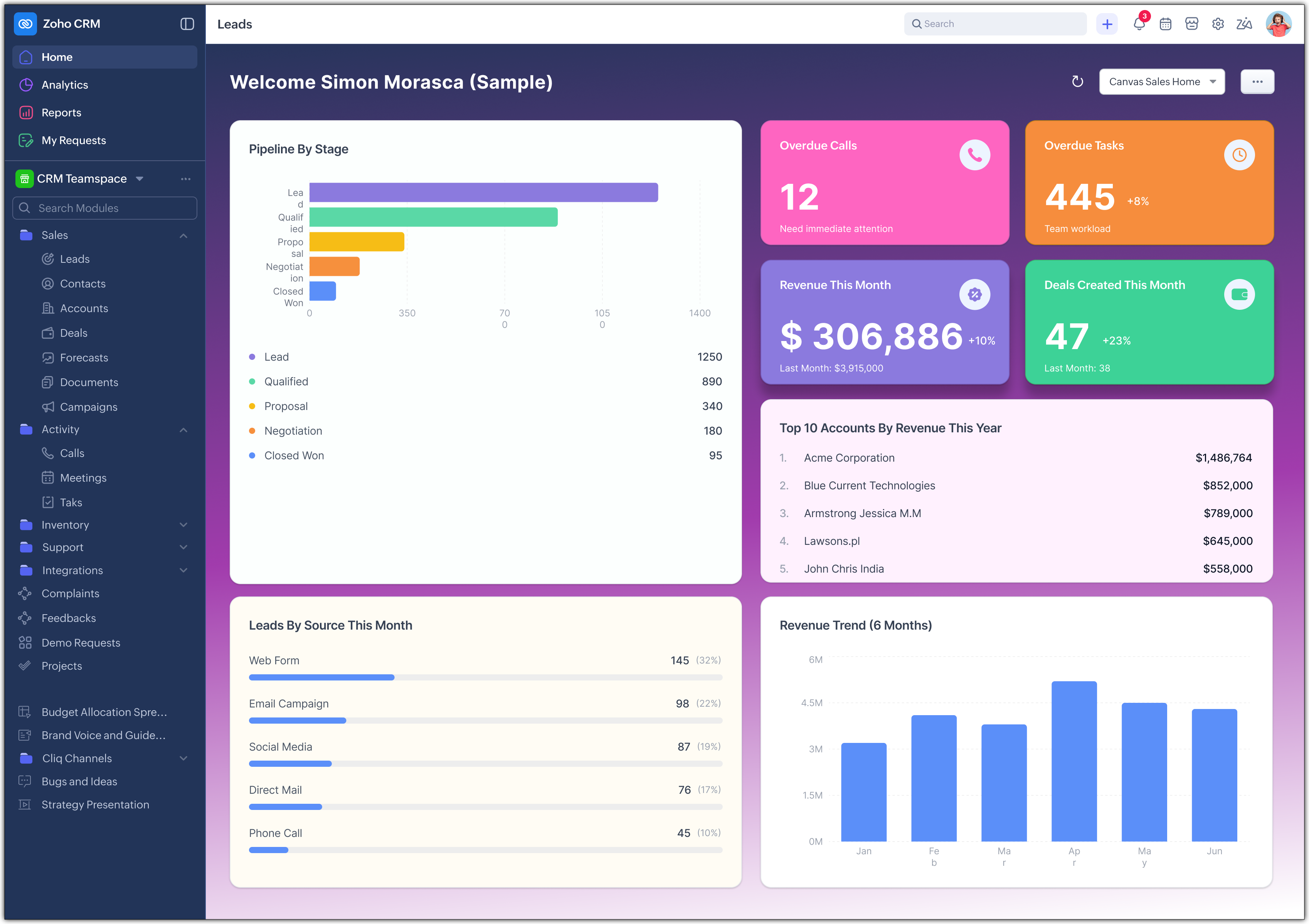Viewport: 1309px width, 924px height.
Task: Go to Analytics in the sidebar
Action: pos(64,85)
